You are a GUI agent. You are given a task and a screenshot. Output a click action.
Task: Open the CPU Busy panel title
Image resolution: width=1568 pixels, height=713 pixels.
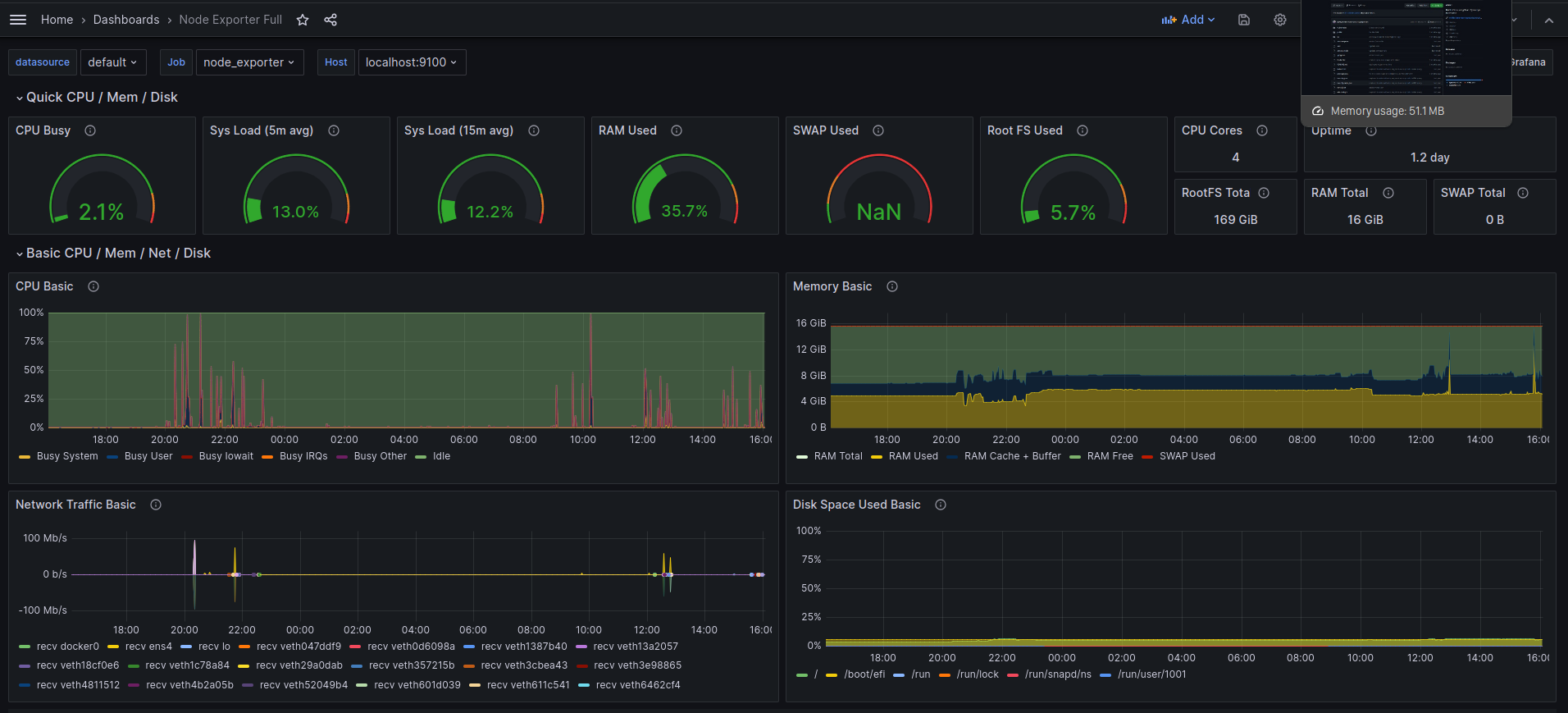click(43, 130)
